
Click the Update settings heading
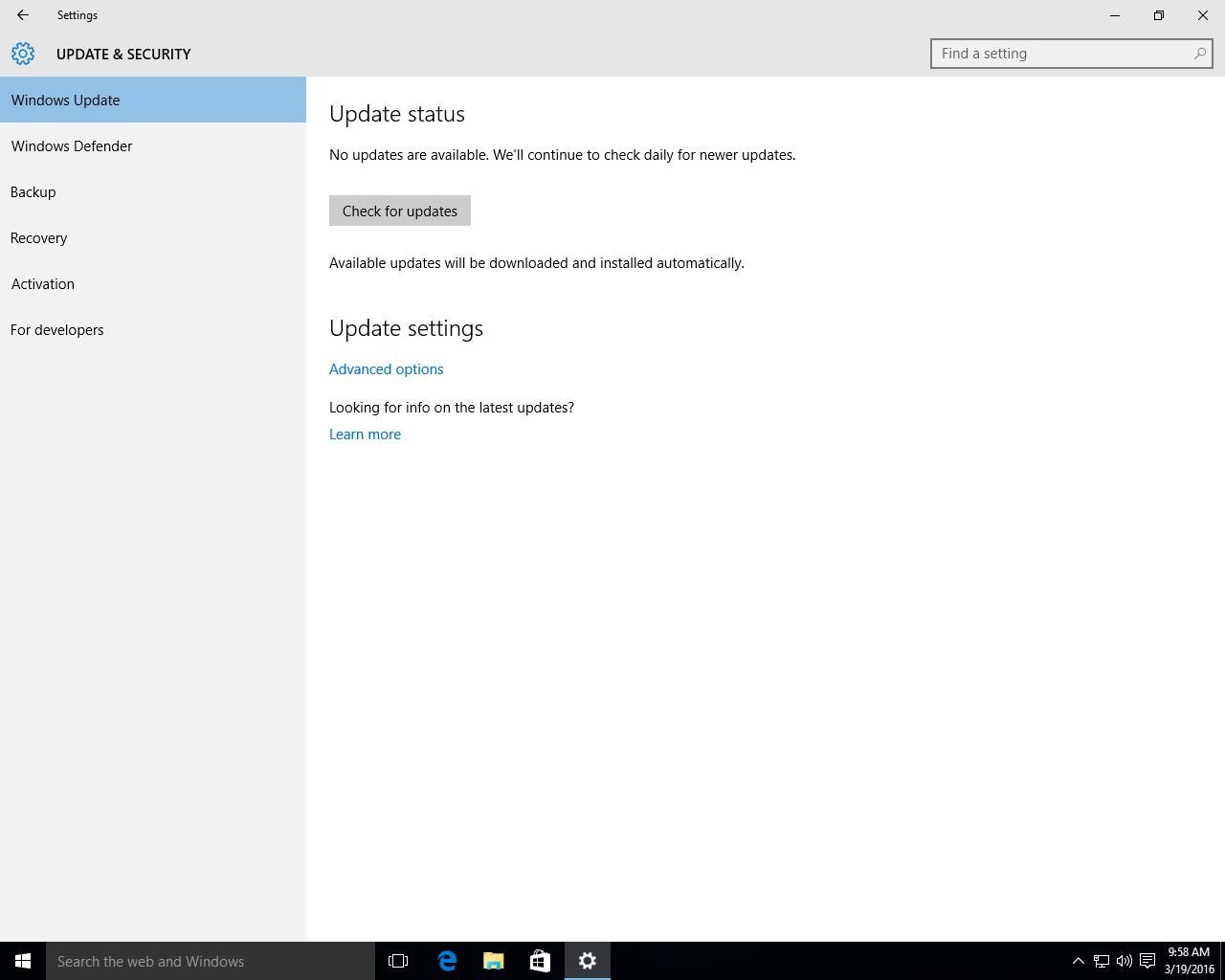[x=406, y=328]
